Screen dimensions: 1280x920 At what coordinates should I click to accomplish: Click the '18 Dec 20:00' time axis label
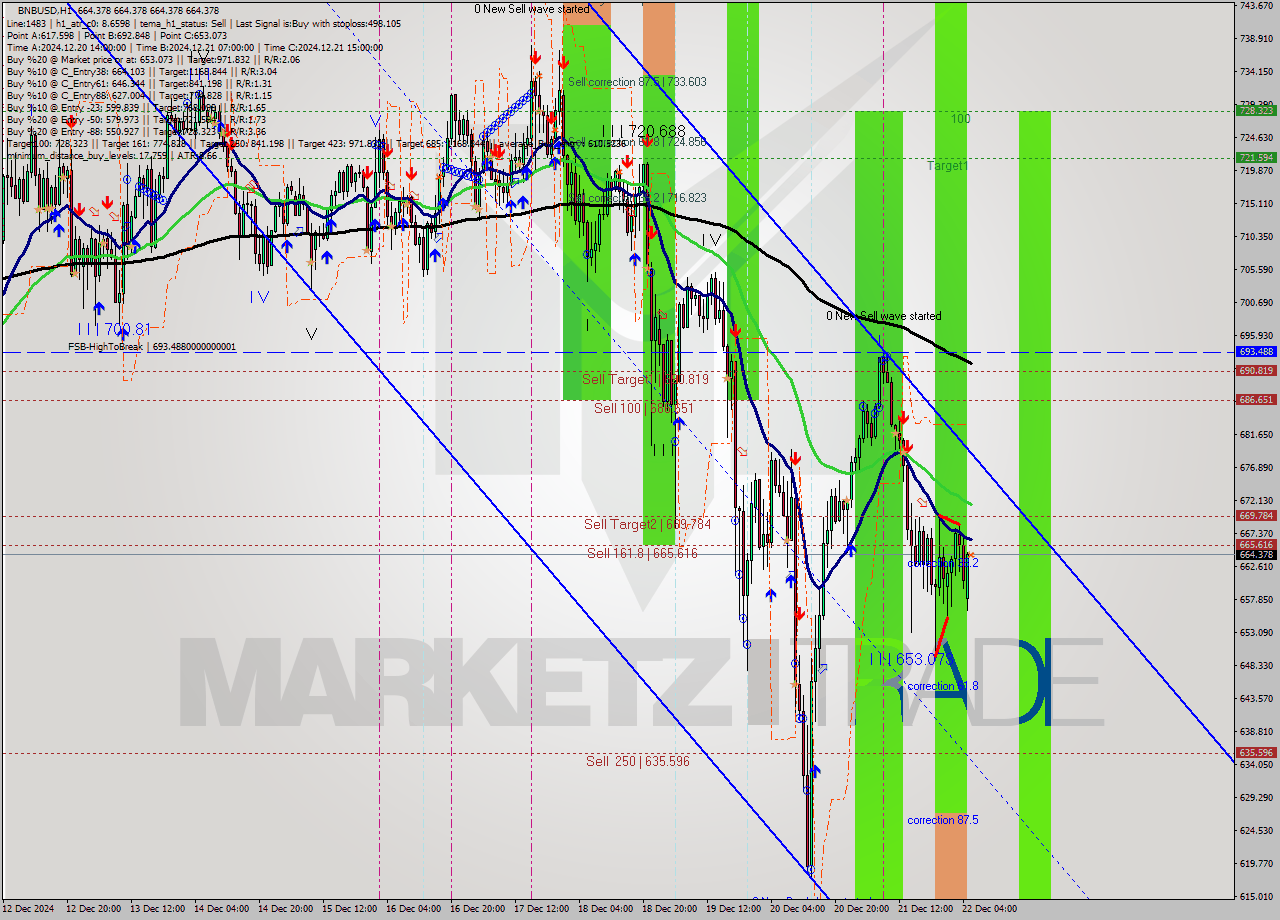669,909
